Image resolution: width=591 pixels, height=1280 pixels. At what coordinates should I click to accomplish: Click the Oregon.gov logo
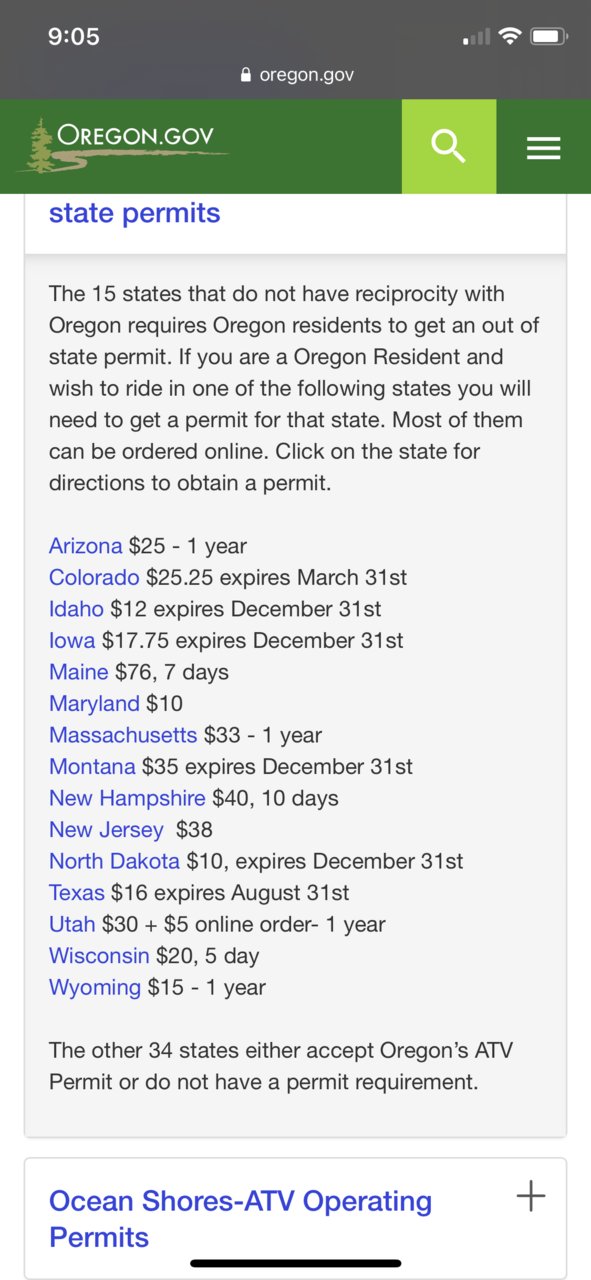[x=122, y=145]
